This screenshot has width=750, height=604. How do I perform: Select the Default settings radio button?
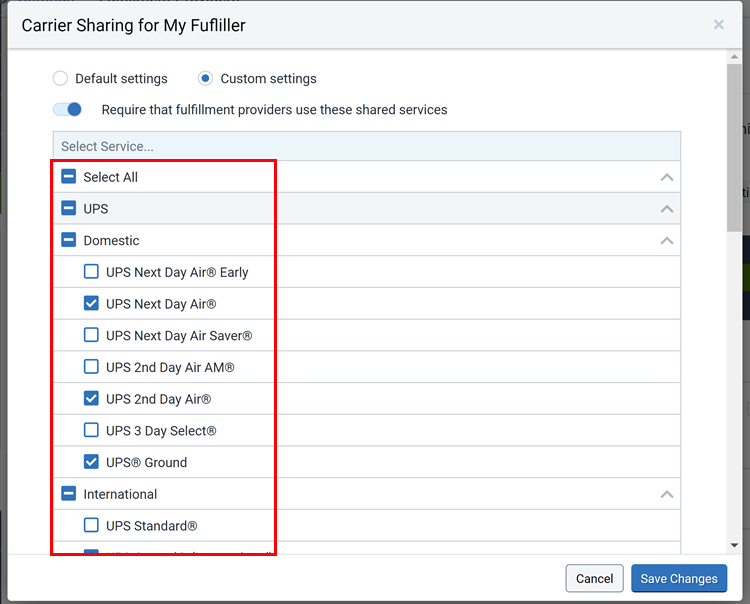(x=60, y=79)
